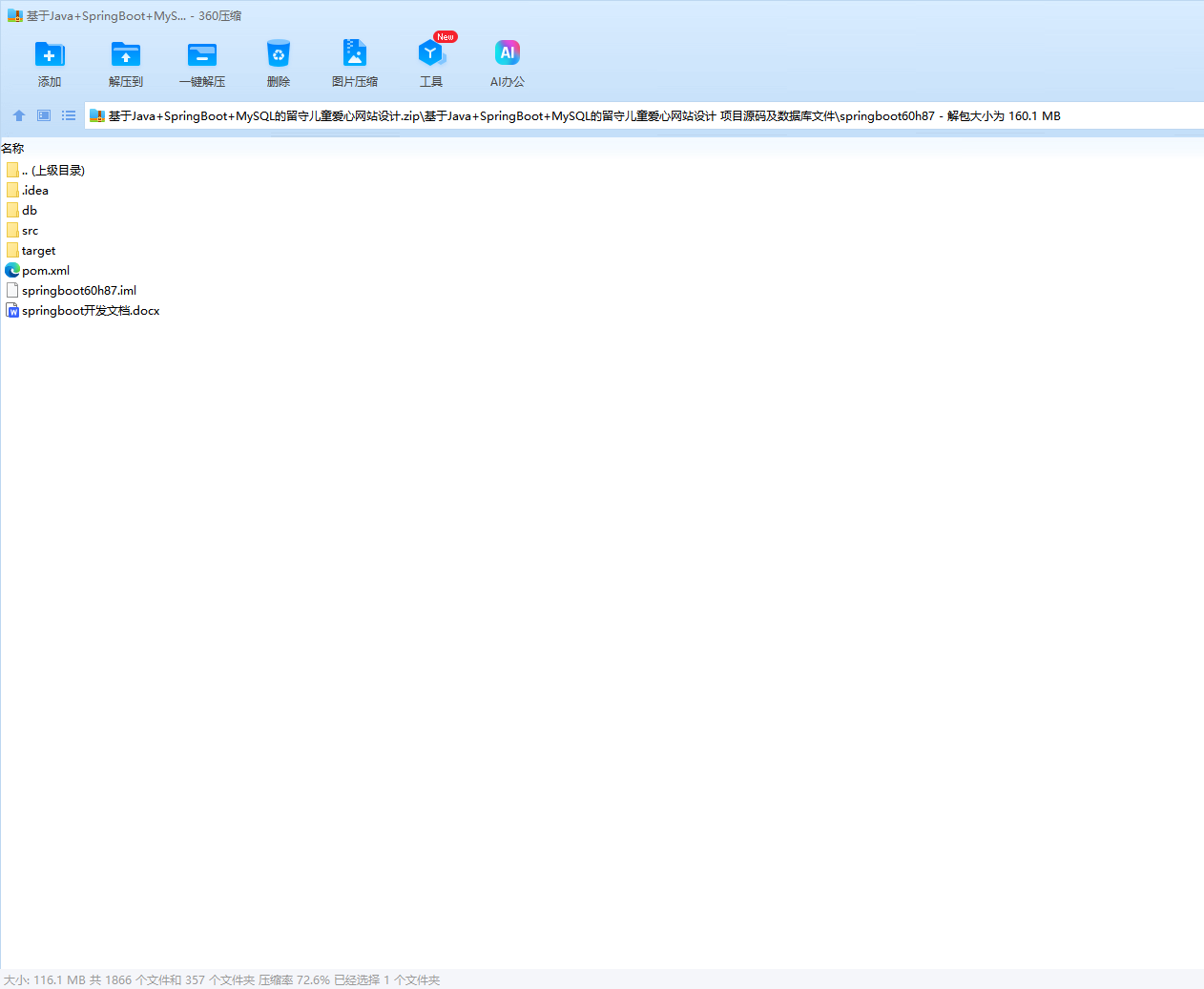Click the 一键解压 one-click extract icon

pos(202,54)
